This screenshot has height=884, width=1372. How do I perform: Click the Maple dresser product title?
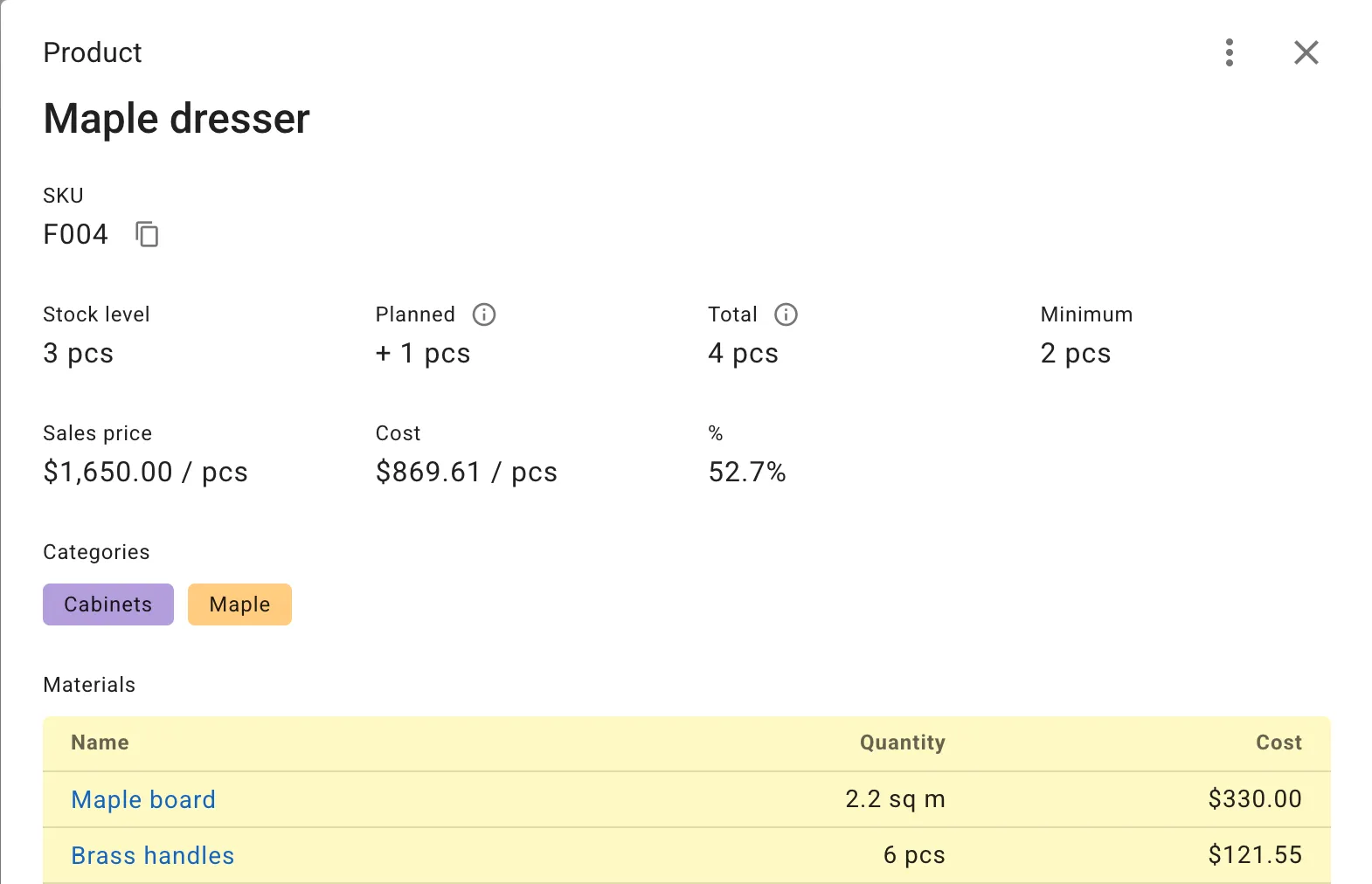pyautogui.click(x=177, y=119)
